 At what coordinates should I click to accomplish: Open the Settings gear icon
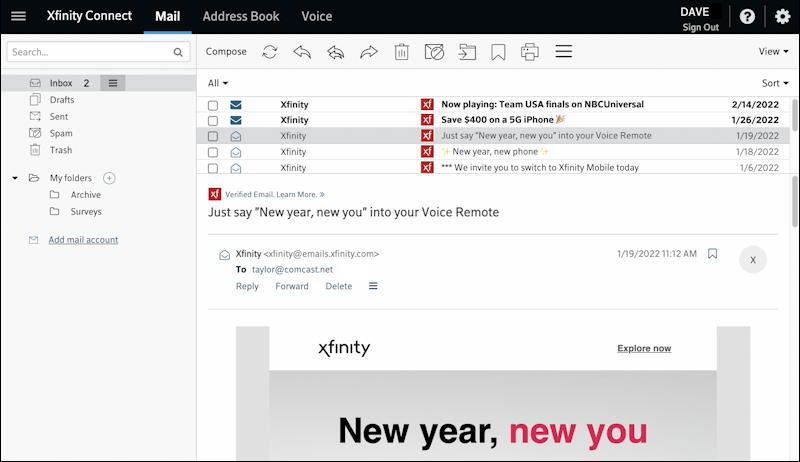(782, 17)
